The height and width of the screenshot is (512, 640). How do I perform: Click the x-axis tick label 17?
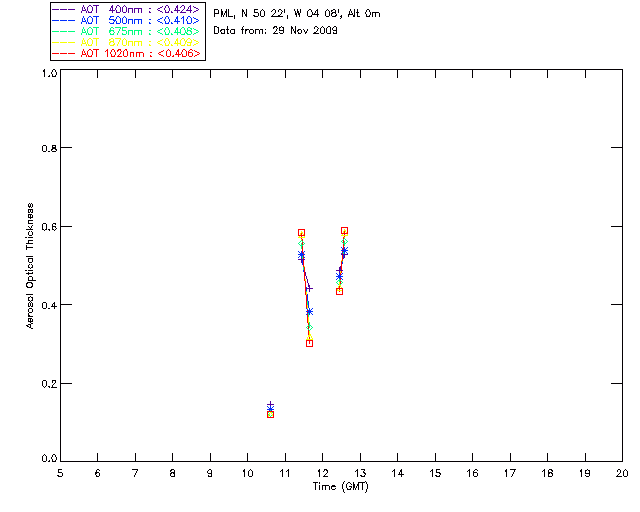point(510,473)
